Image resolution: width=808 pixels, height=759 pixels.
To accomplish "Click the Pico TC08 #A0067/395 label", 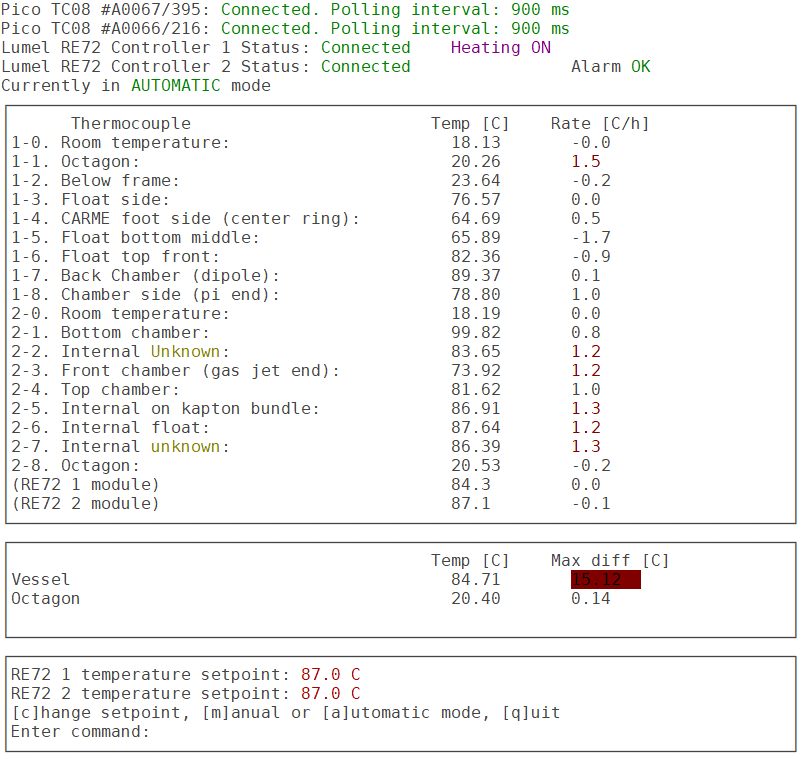I will click(x=105, y=10).
